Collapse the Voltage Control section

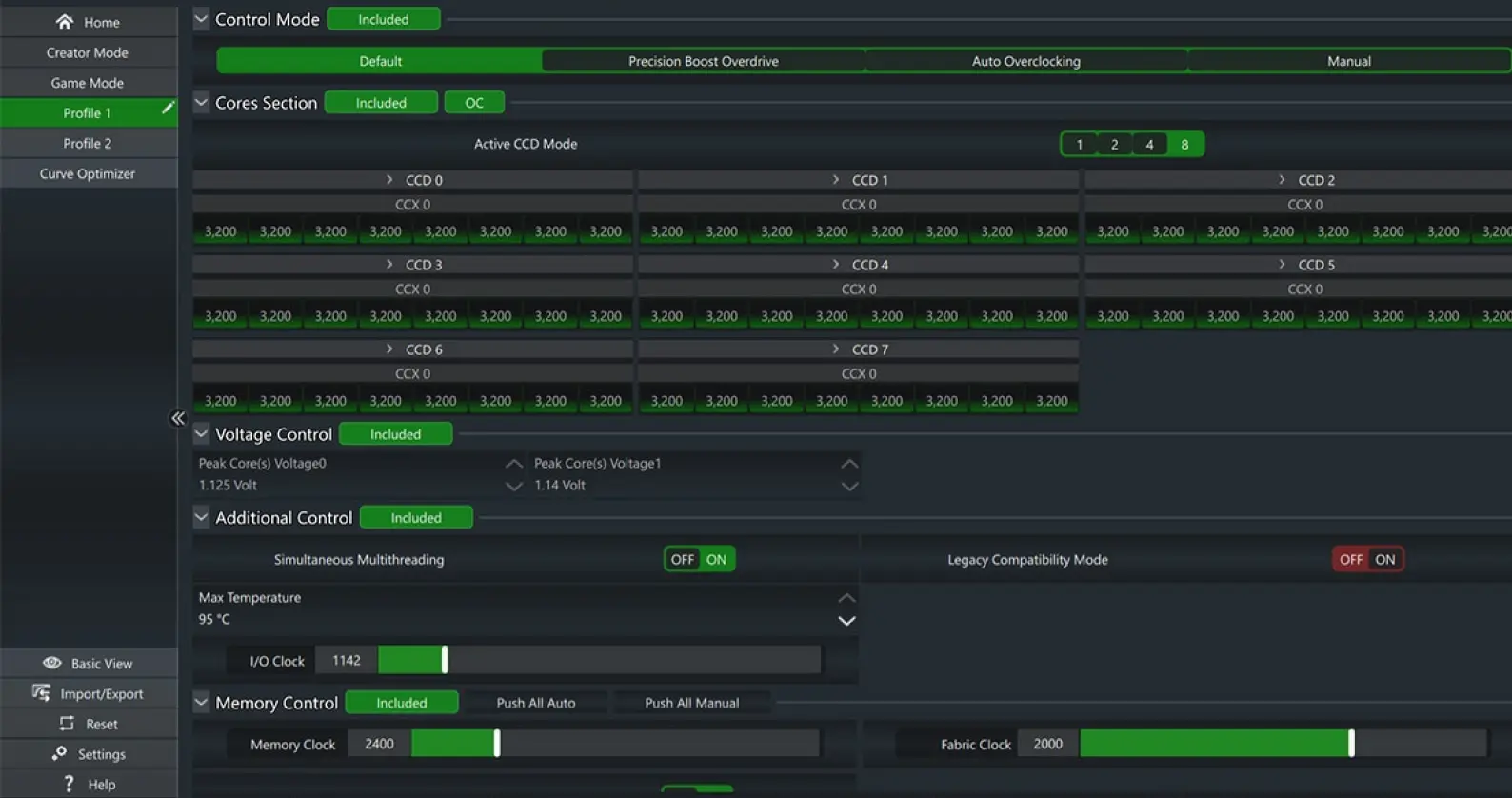(201, 433)
